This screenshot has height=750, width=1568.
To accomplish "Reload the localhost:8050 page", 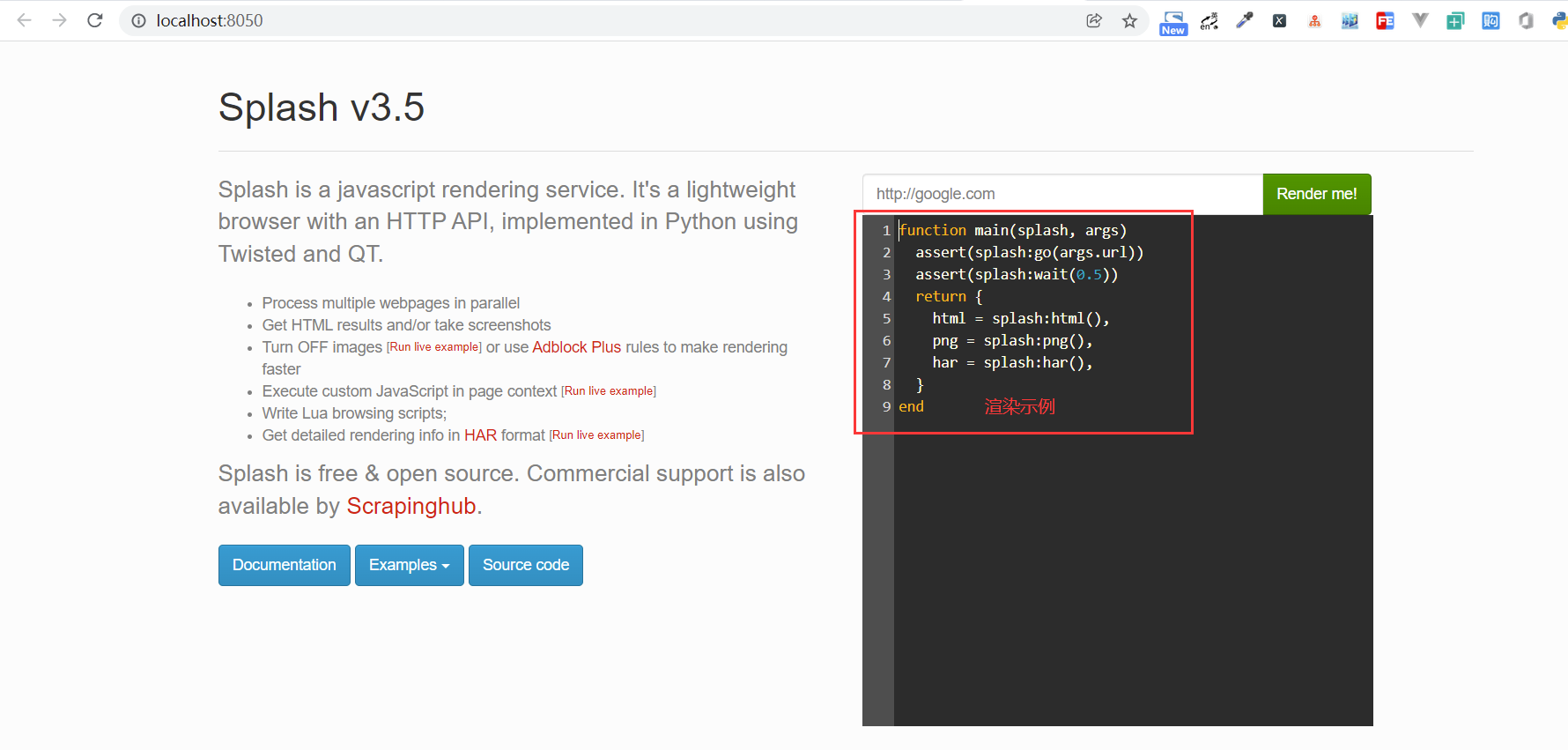I will (x=95, y=20).
